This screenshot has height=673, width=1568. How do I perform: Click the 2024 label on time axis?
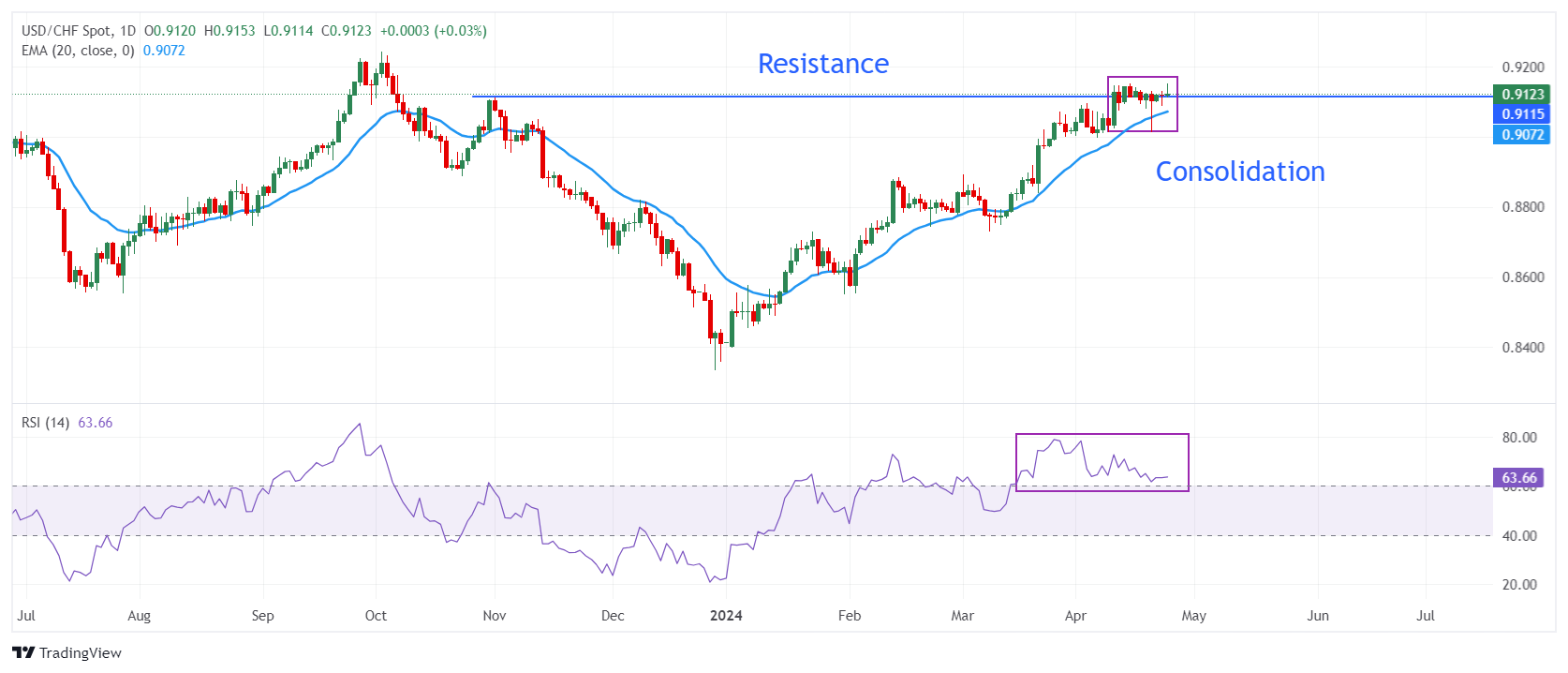tap(726, 616)
